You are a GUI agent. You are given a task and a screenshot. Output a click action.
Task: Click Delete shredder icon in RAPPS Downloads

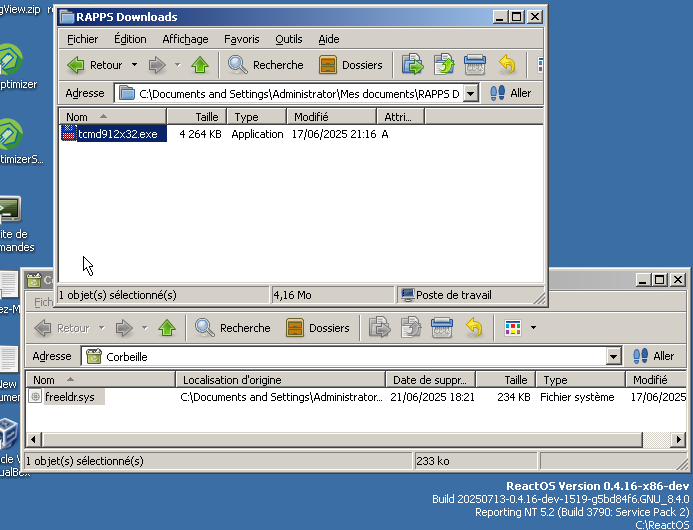(x=475, y=65)
